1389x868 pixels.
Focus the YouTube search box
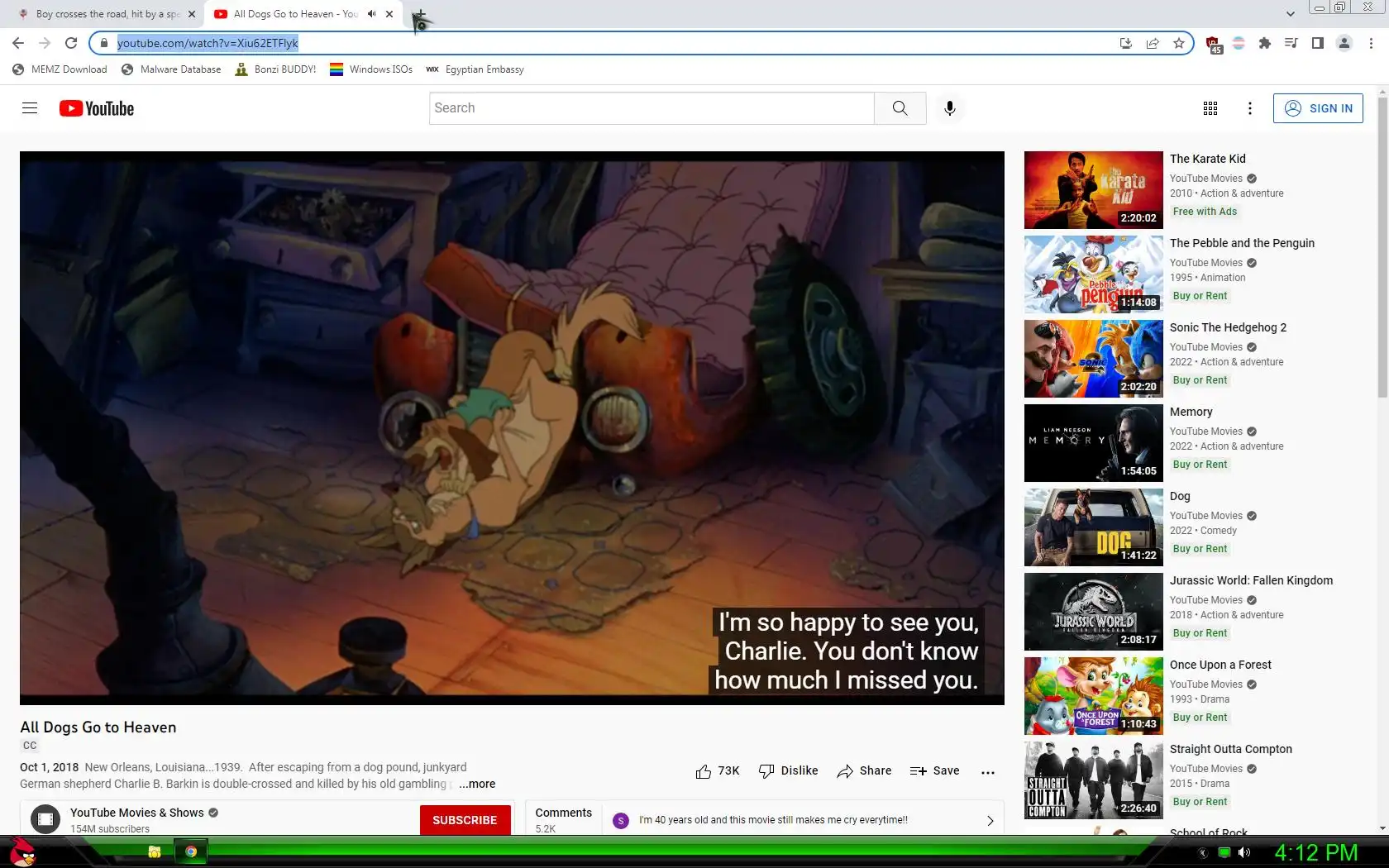(652, 108)
